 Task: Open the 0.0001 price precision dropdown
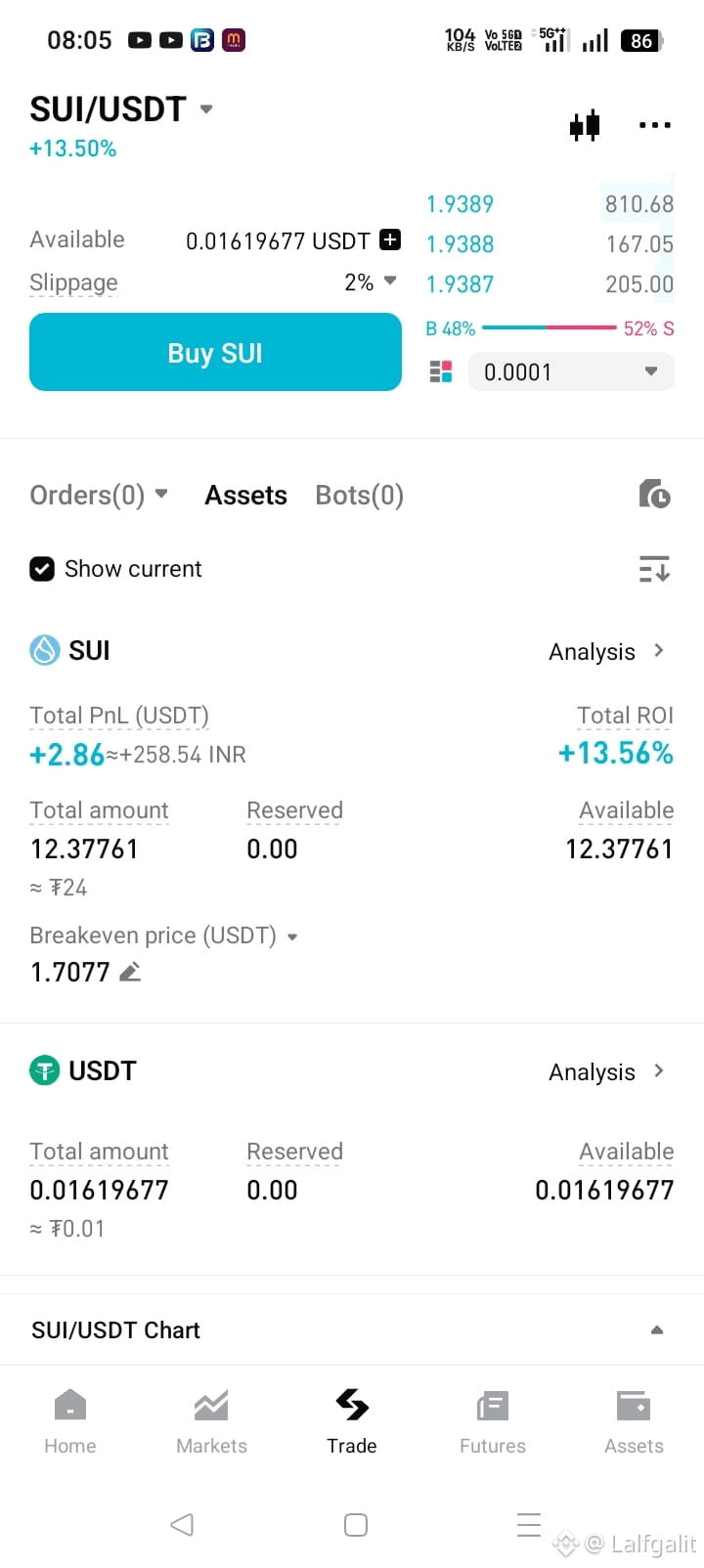(x=571, y=371)
